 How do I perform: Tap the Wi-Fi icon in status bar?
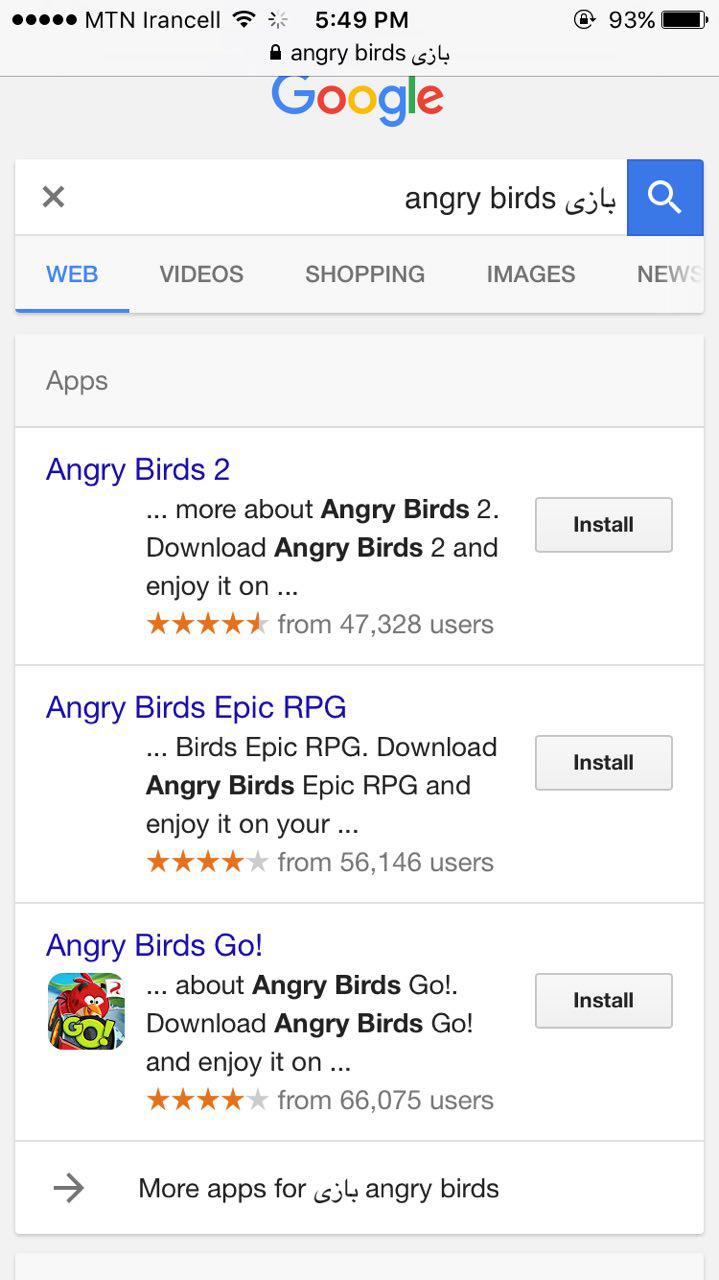[x=243, y=19]
